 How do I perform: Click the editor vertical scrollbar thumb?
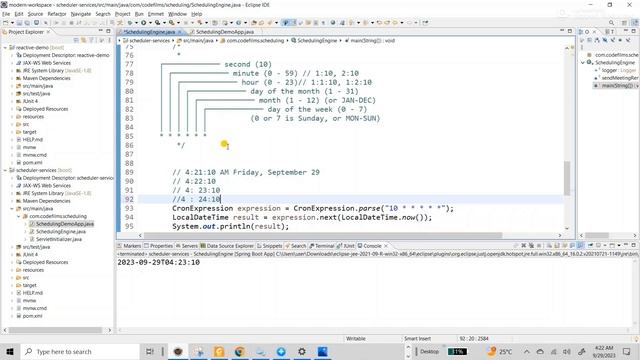567,178
